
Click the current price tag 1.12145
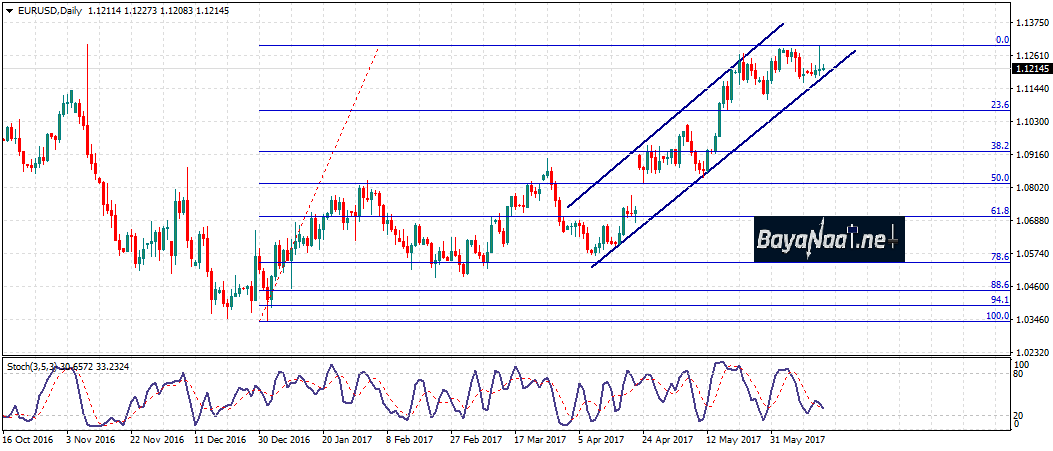coord(1031,69)
